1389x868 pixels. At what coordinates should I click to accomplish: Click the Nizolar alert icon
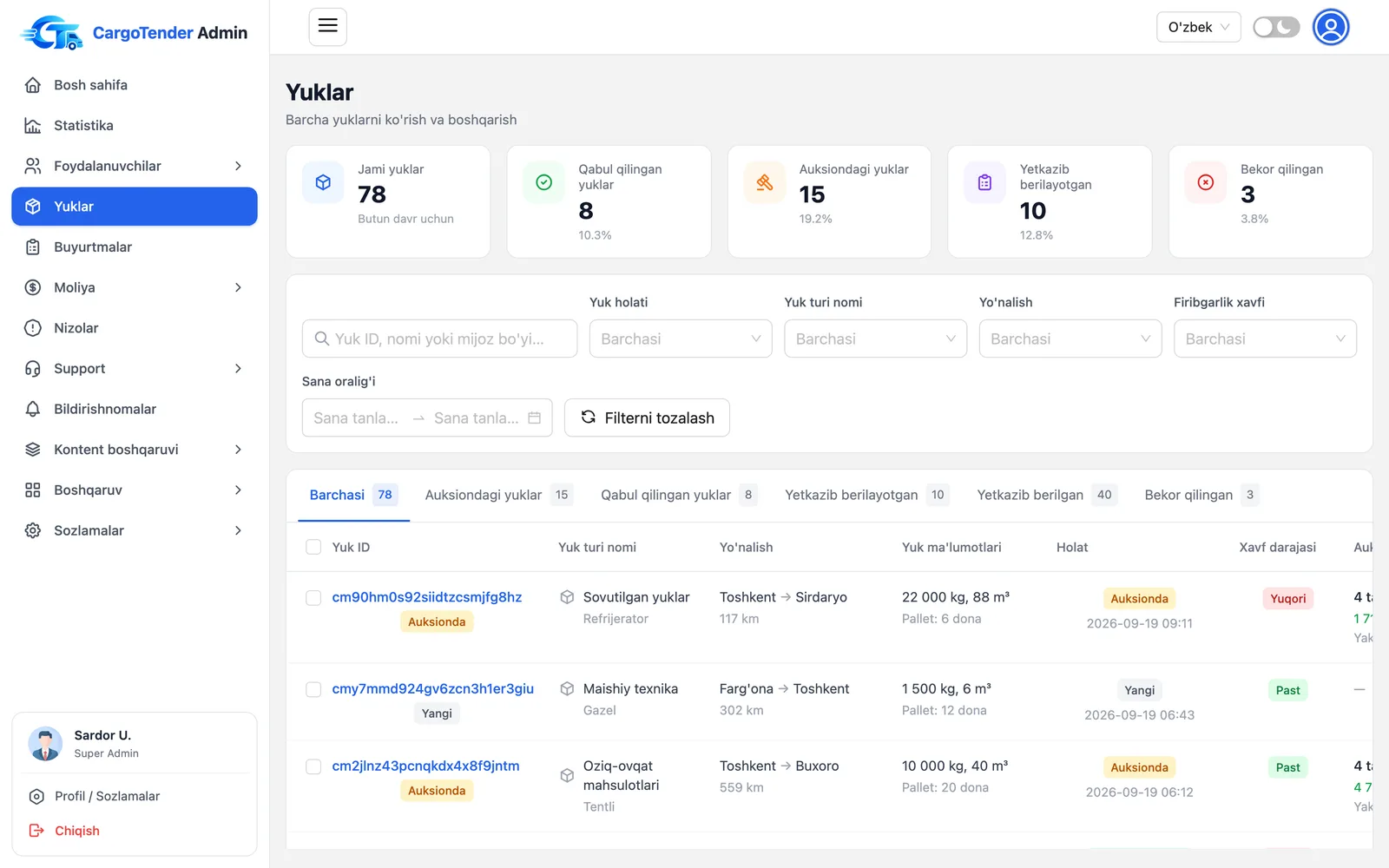click(x=33, y=328)
